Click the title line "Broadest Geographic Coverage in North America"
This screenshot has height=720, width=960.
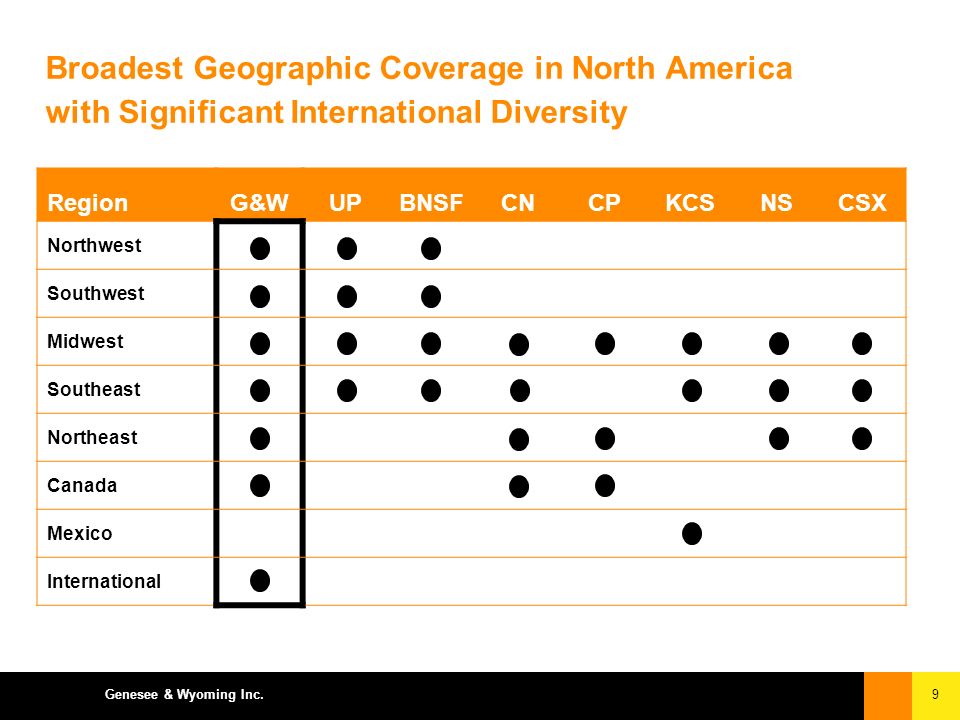point(419,68)
